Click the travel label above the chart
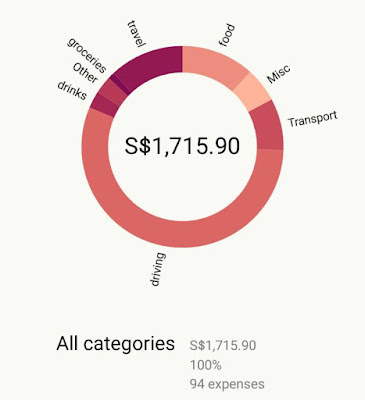 coord(137,34)
